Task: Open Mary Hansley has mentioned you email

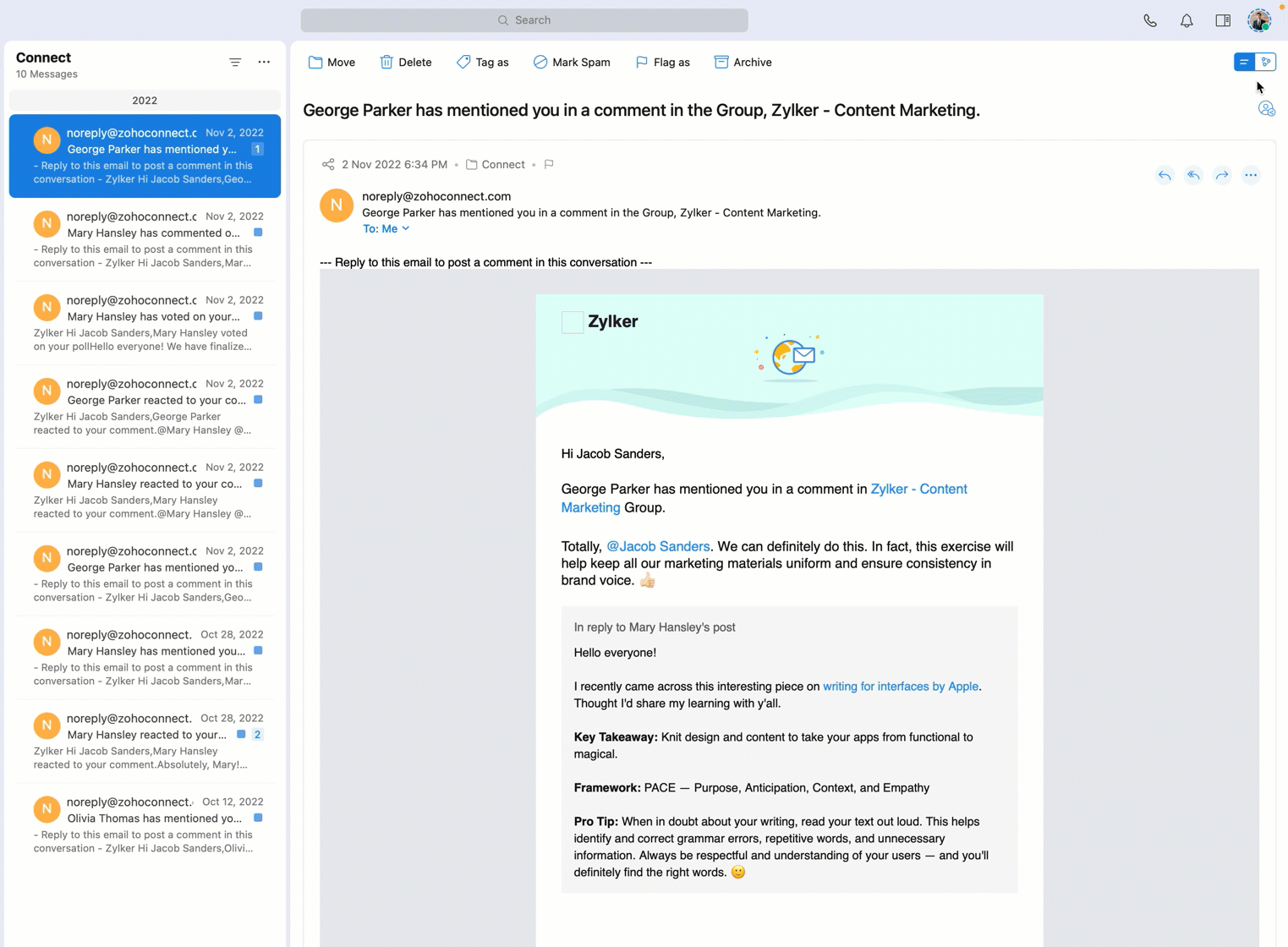Action: tap(145, 658)
